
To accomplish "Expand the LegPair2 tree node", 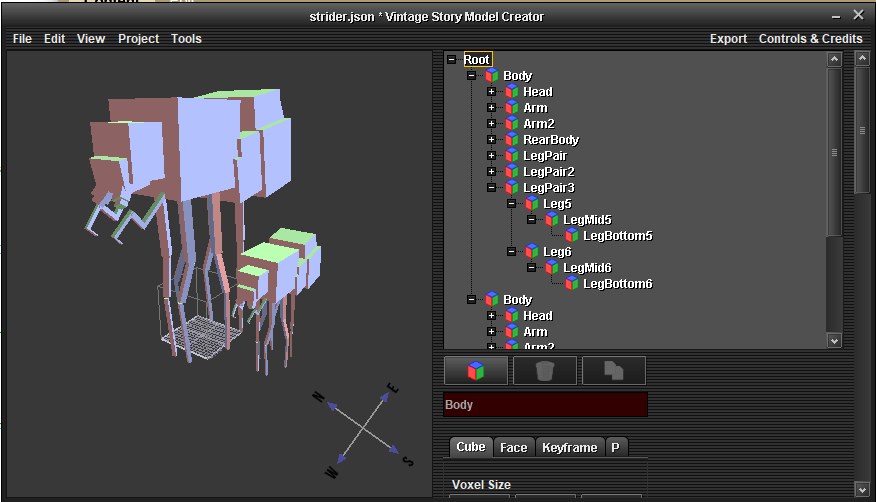I will tap(491, 172).
